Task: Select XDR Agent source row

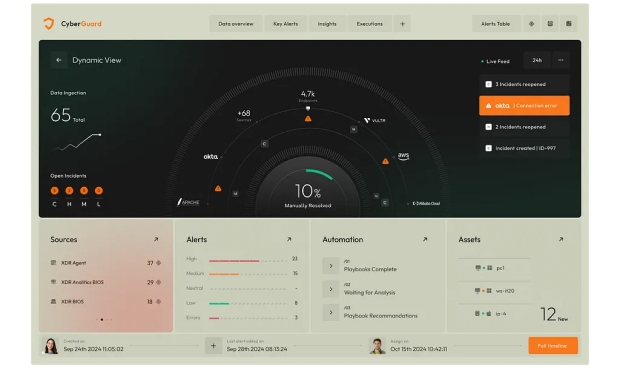Action: click(106, 263)
